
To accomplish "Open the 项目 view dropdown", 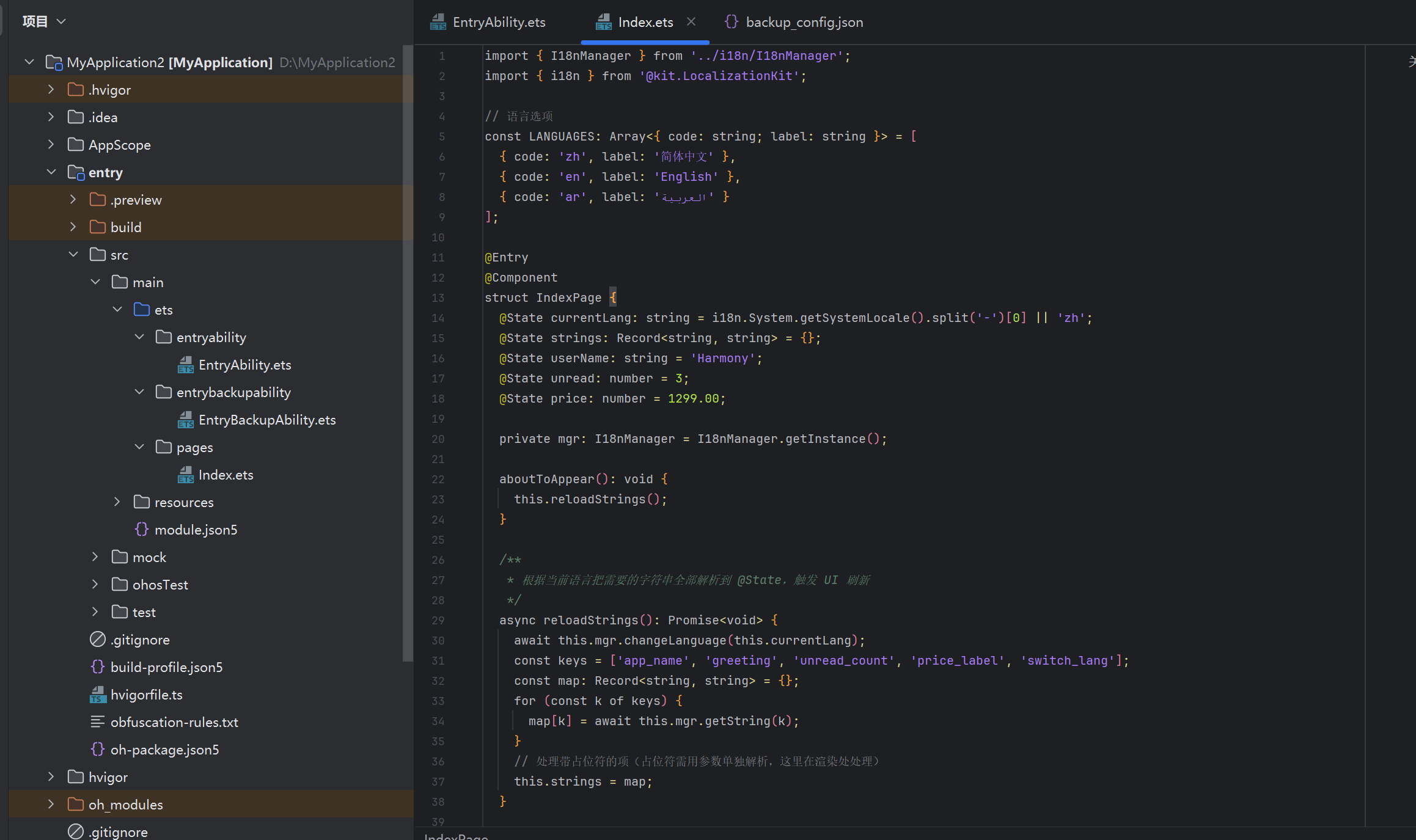I will click(x=44, y=21).
